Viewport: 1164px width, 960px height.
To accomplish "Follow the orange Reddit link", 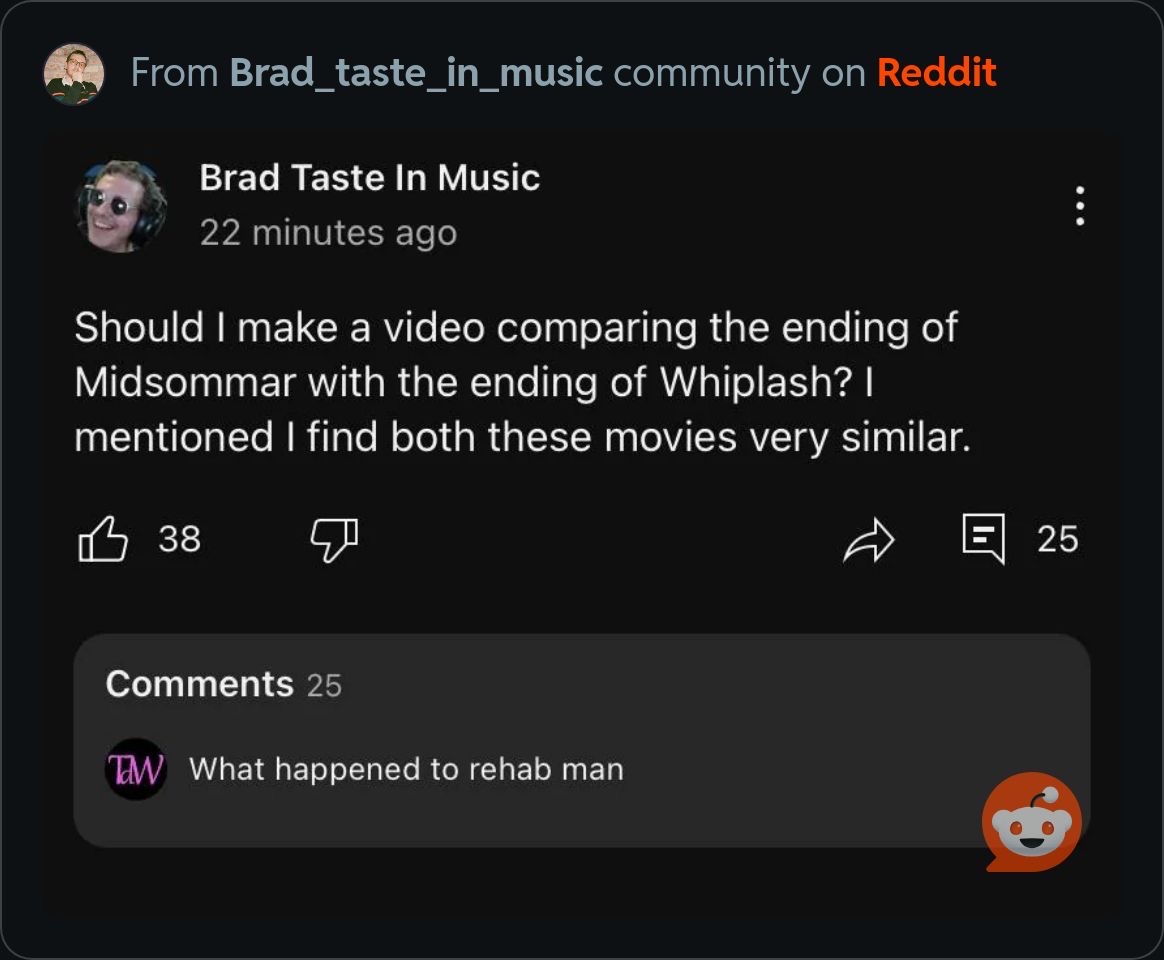I will [937, 72].
